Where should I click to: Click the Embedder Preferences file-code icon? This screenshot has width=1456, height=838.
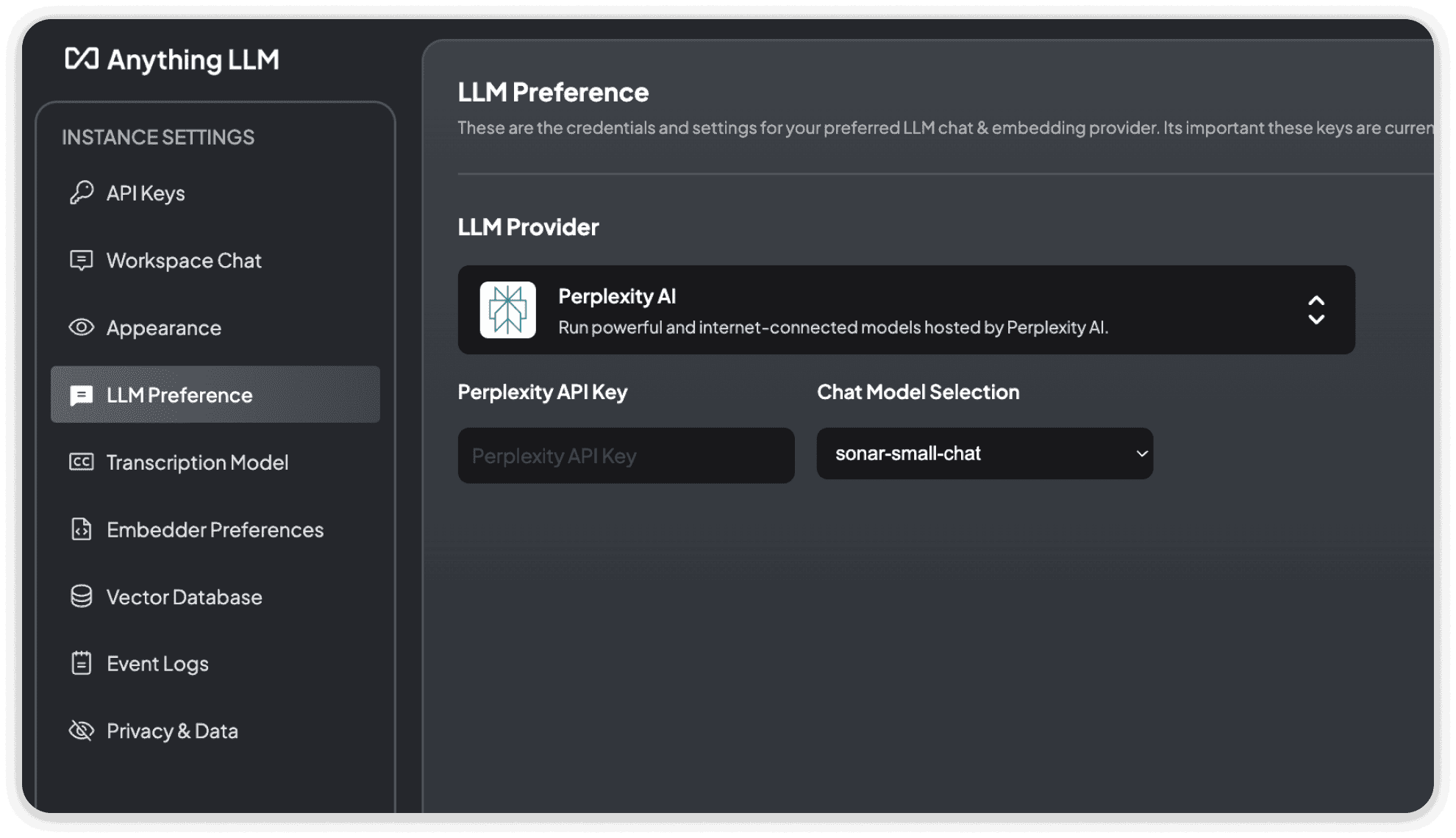[82, 529]
